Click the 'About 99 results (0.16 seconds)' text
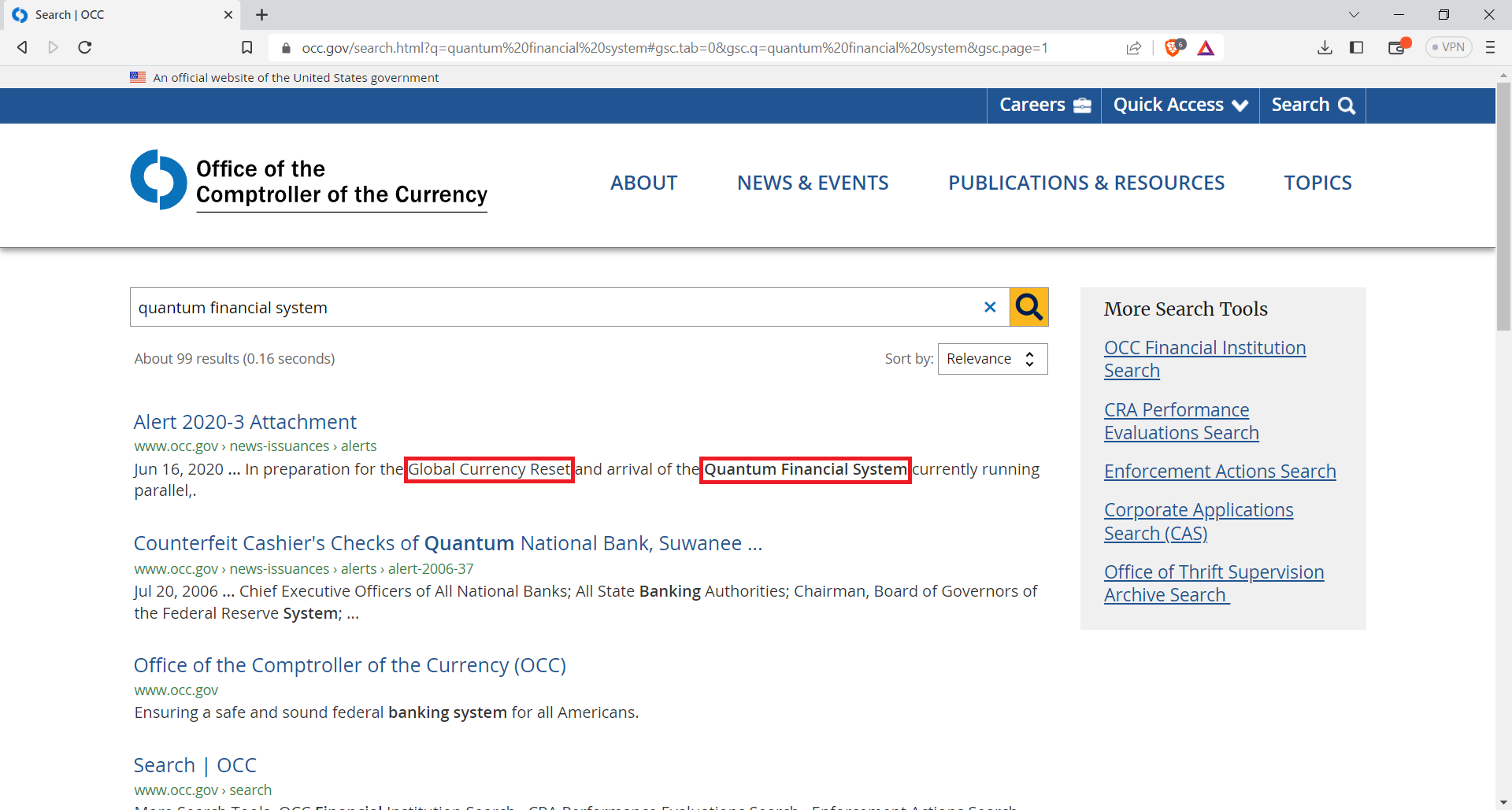 (x=235, y=359)
